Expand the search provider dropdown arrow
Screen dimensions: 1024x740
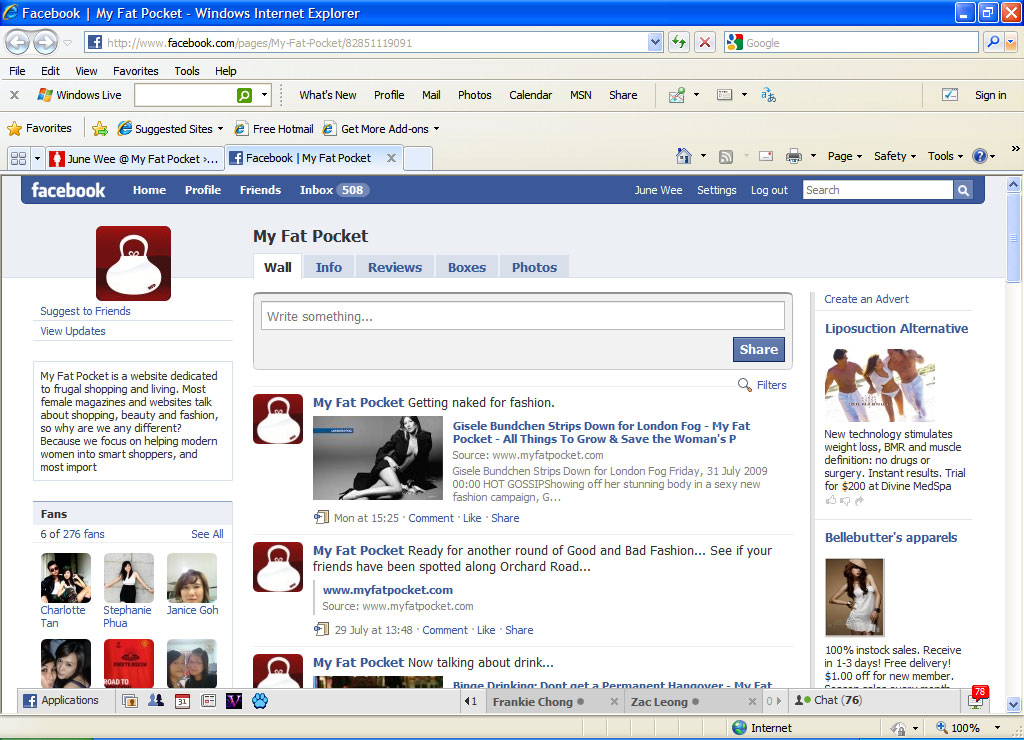point(1011,42)
